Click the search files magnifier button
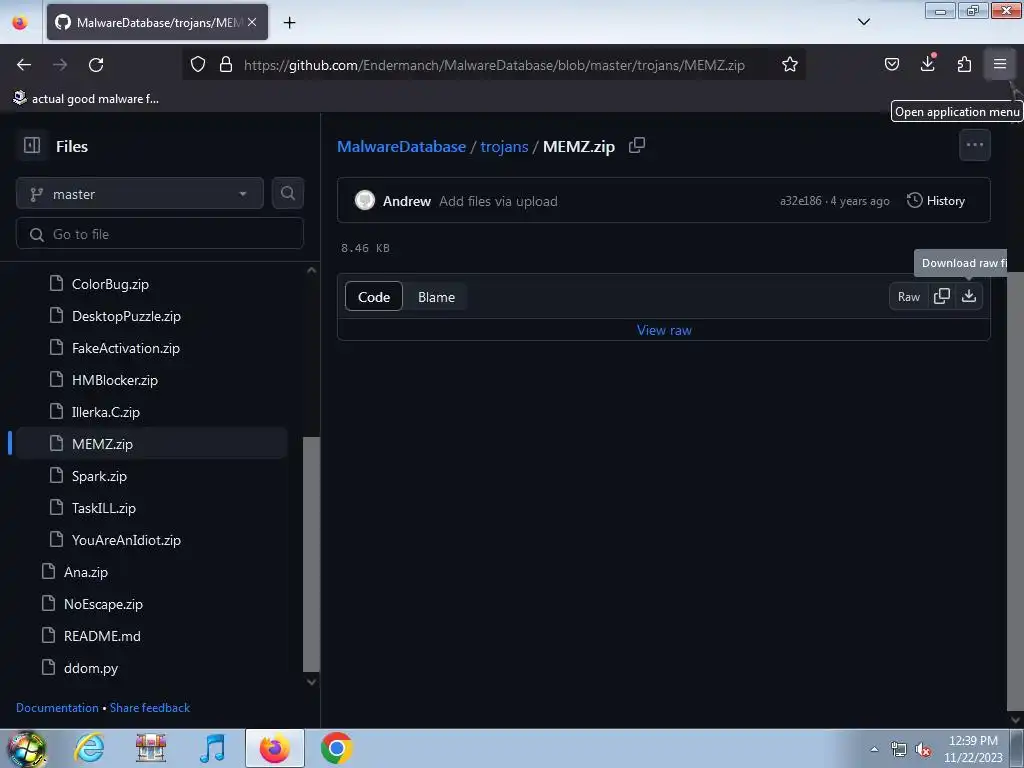Screen dimensions: 1024x768 [x=287, y=193]
